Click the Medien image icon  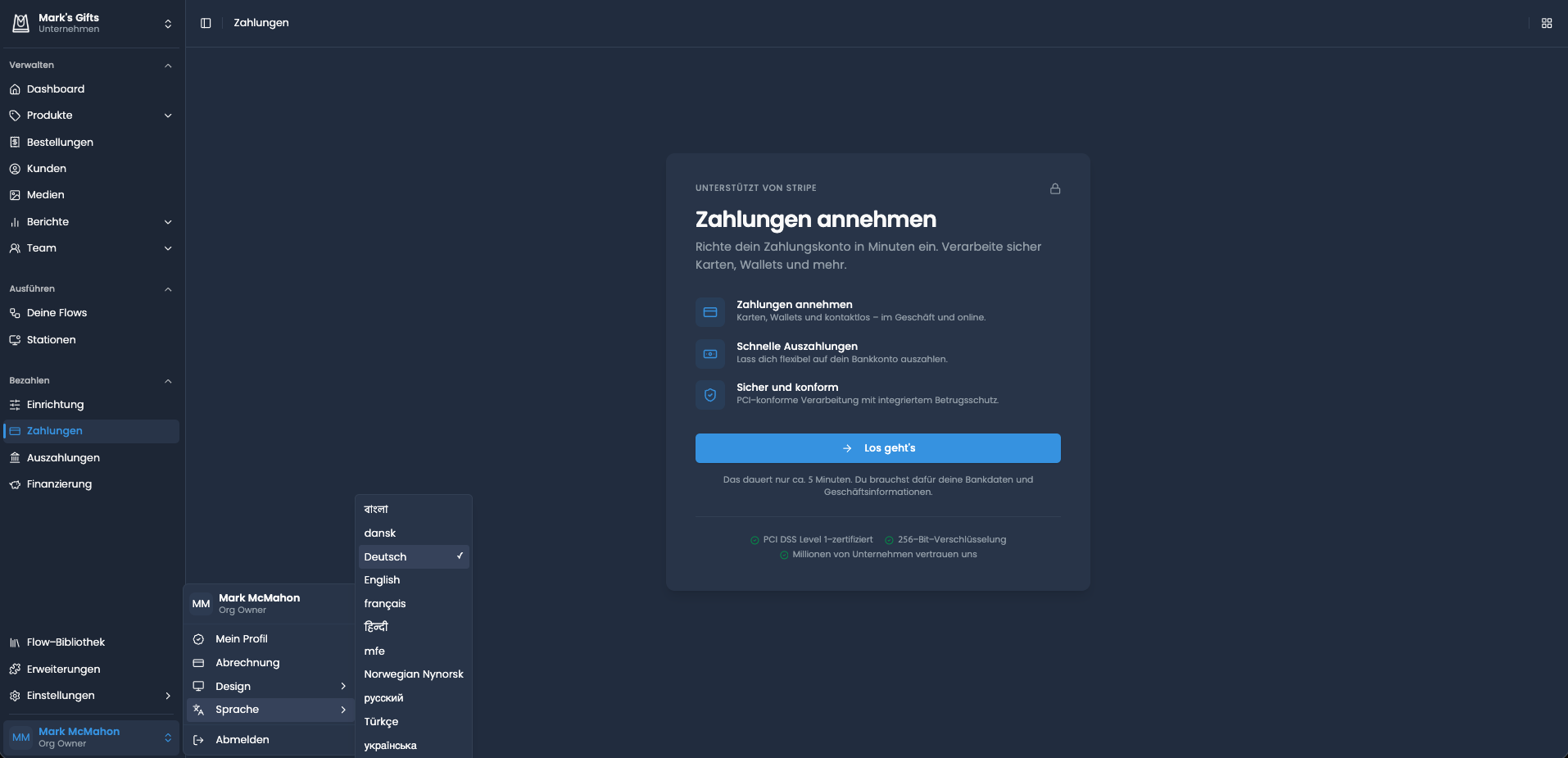(15, 195)
